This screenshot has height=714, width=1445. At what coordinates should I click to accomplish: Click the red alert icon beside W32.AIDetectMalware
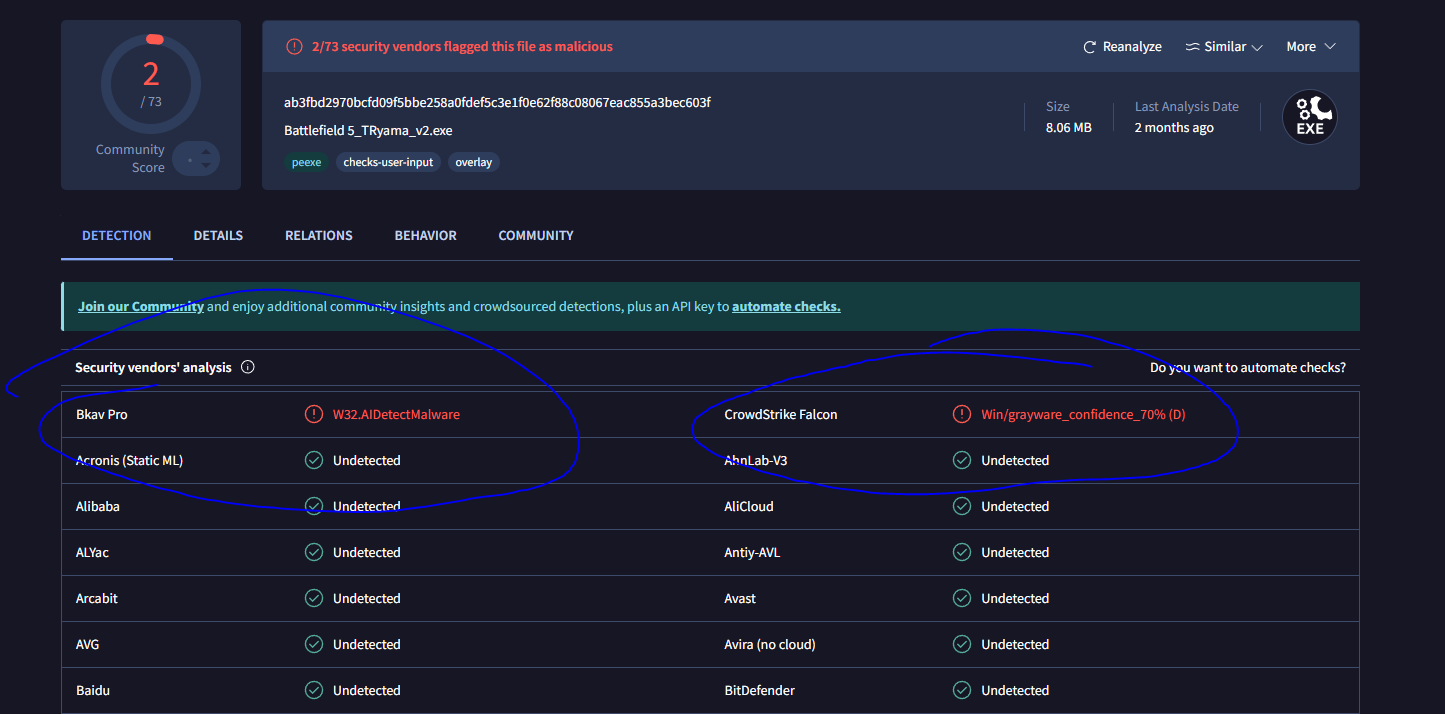tap(313, 414)
